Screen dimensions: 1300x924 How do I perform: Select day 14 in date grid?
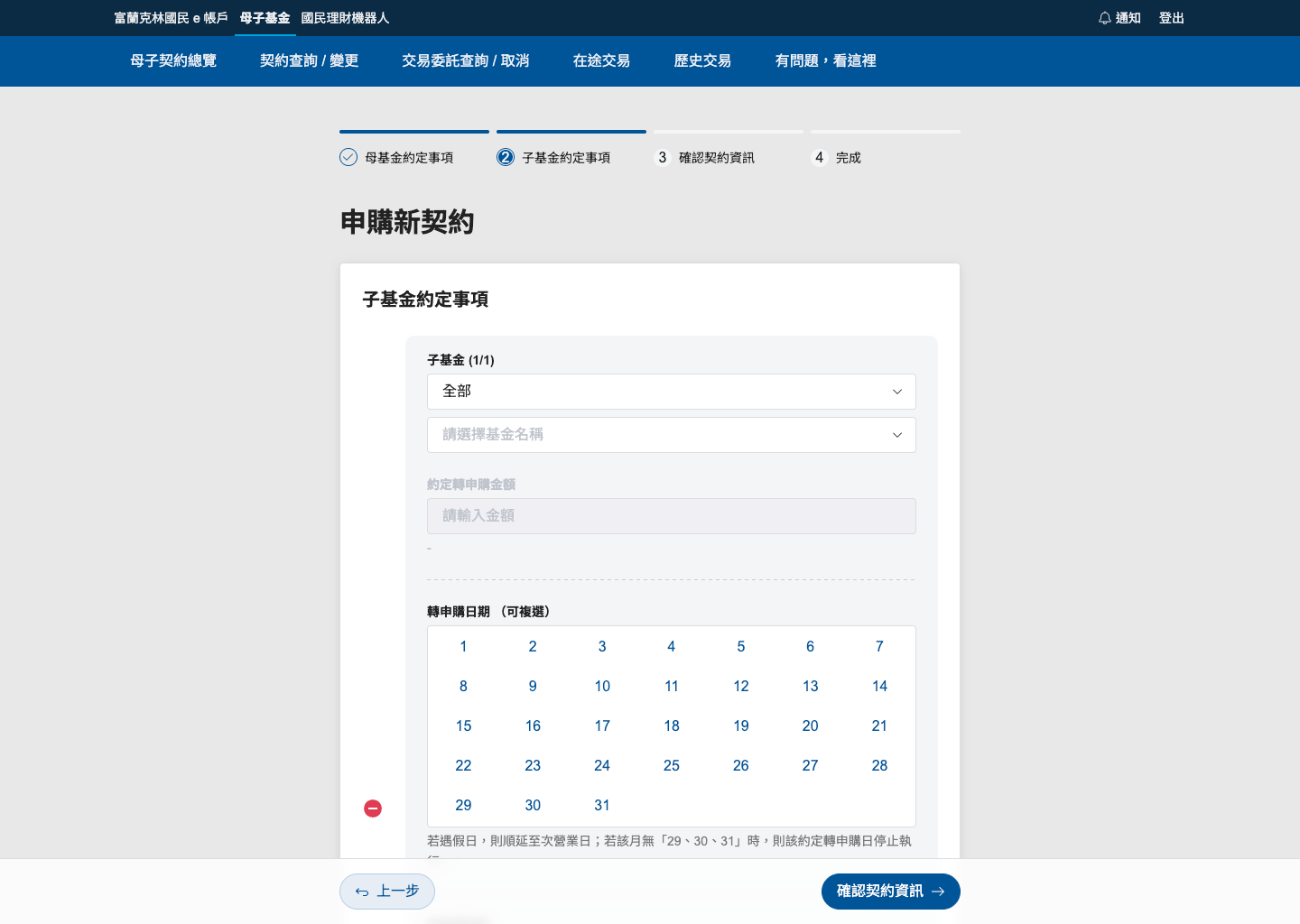879,686
